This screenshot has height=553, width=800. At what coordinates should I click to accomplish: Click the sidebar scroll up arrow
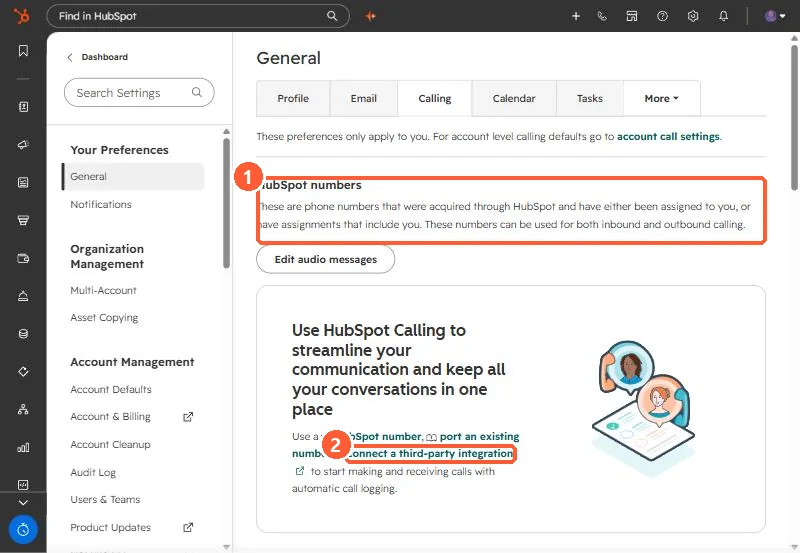tap(227, 132)
